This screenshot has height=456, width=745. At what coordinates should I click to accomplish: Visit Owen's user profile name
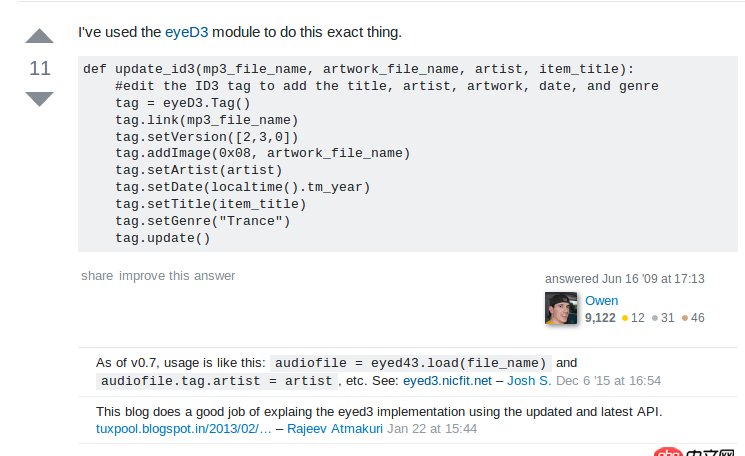point(601,300)
